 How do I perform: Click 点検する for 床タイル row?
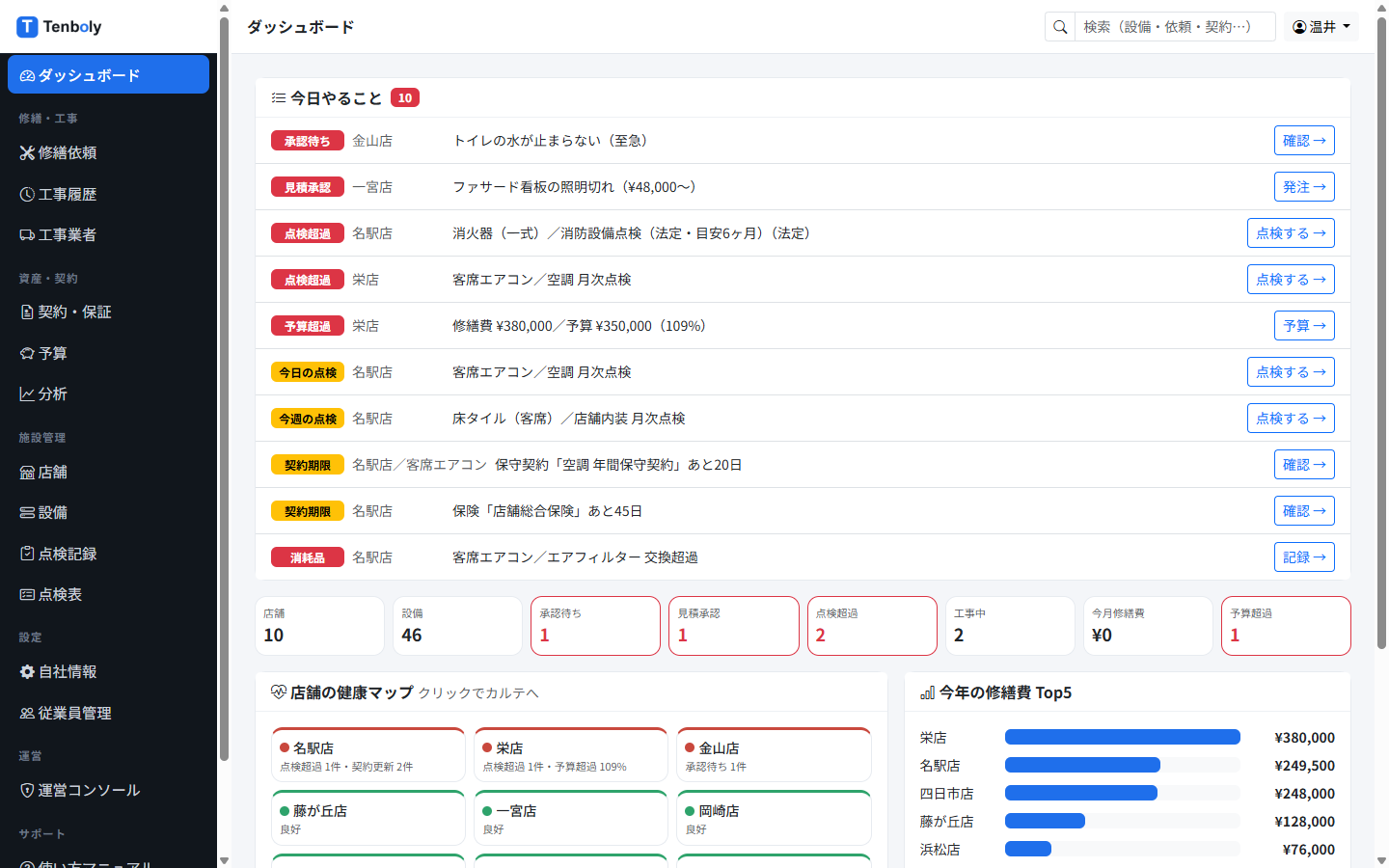(x=1291, y=418)
